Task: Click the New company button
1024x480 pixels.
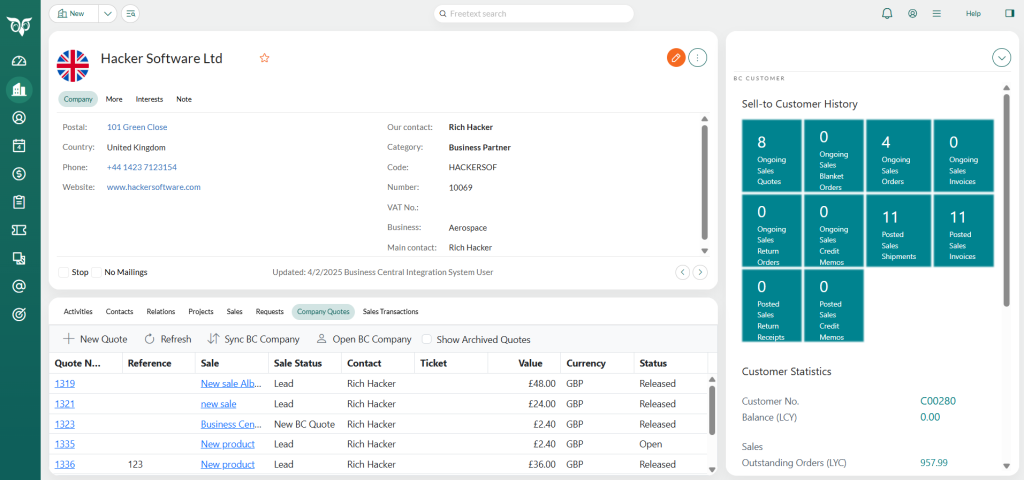Action: 74,13
